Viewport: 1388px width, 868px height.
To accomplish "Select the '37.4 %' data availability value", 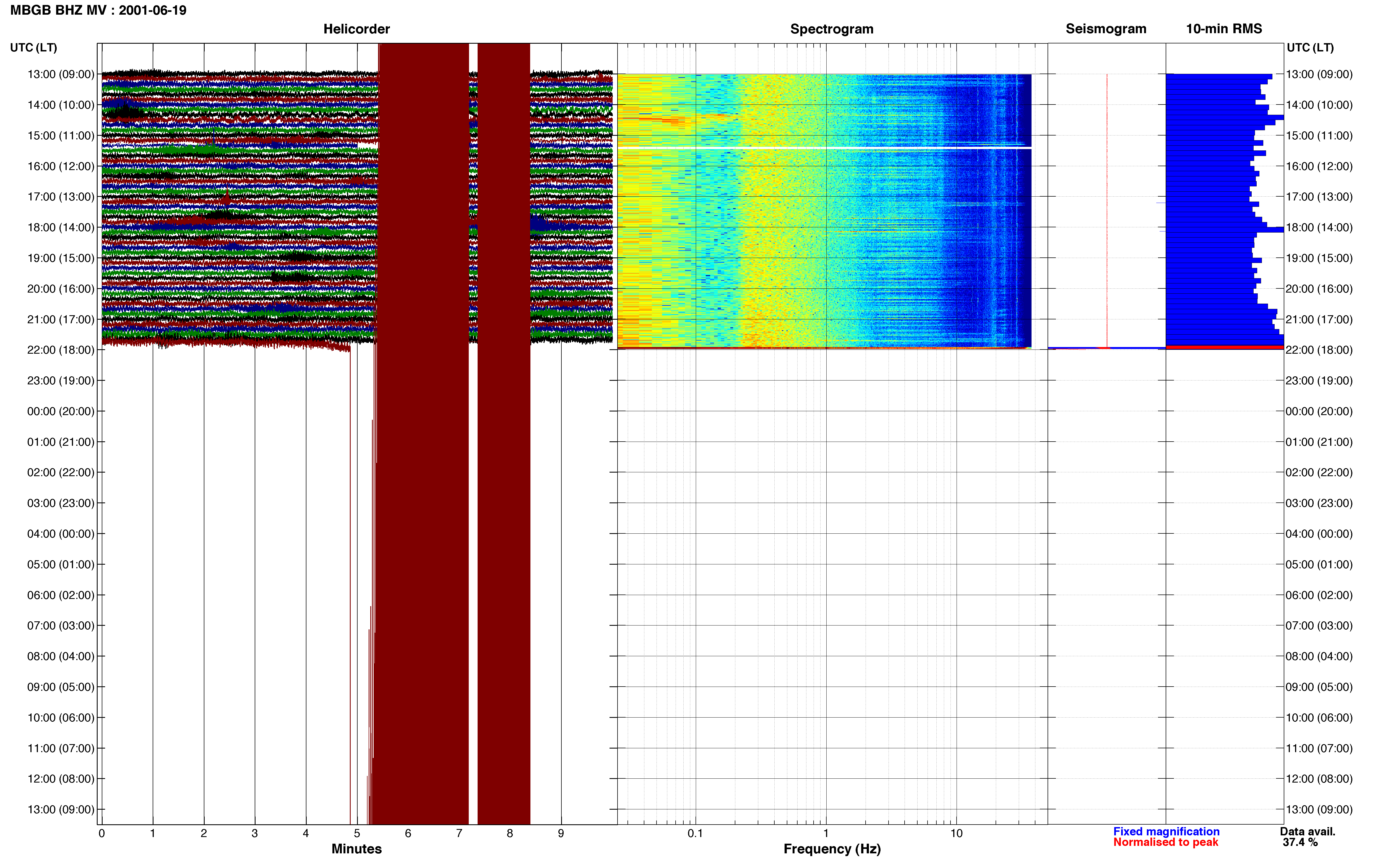I will [x=1300, y=842].
